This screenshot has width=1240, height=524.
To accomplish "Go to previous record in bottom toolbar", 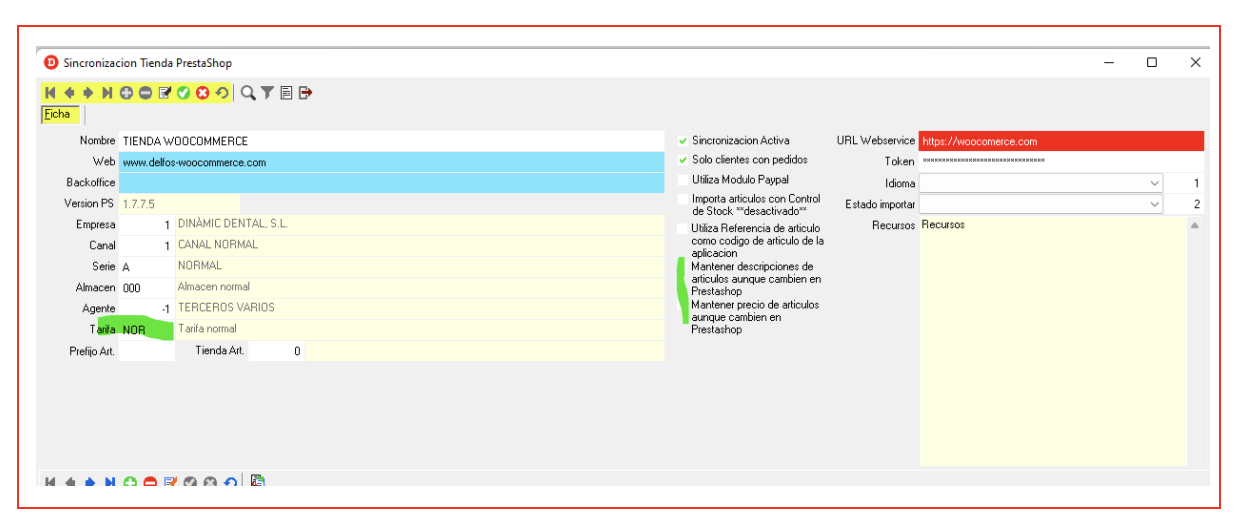I will coord(70,481).
